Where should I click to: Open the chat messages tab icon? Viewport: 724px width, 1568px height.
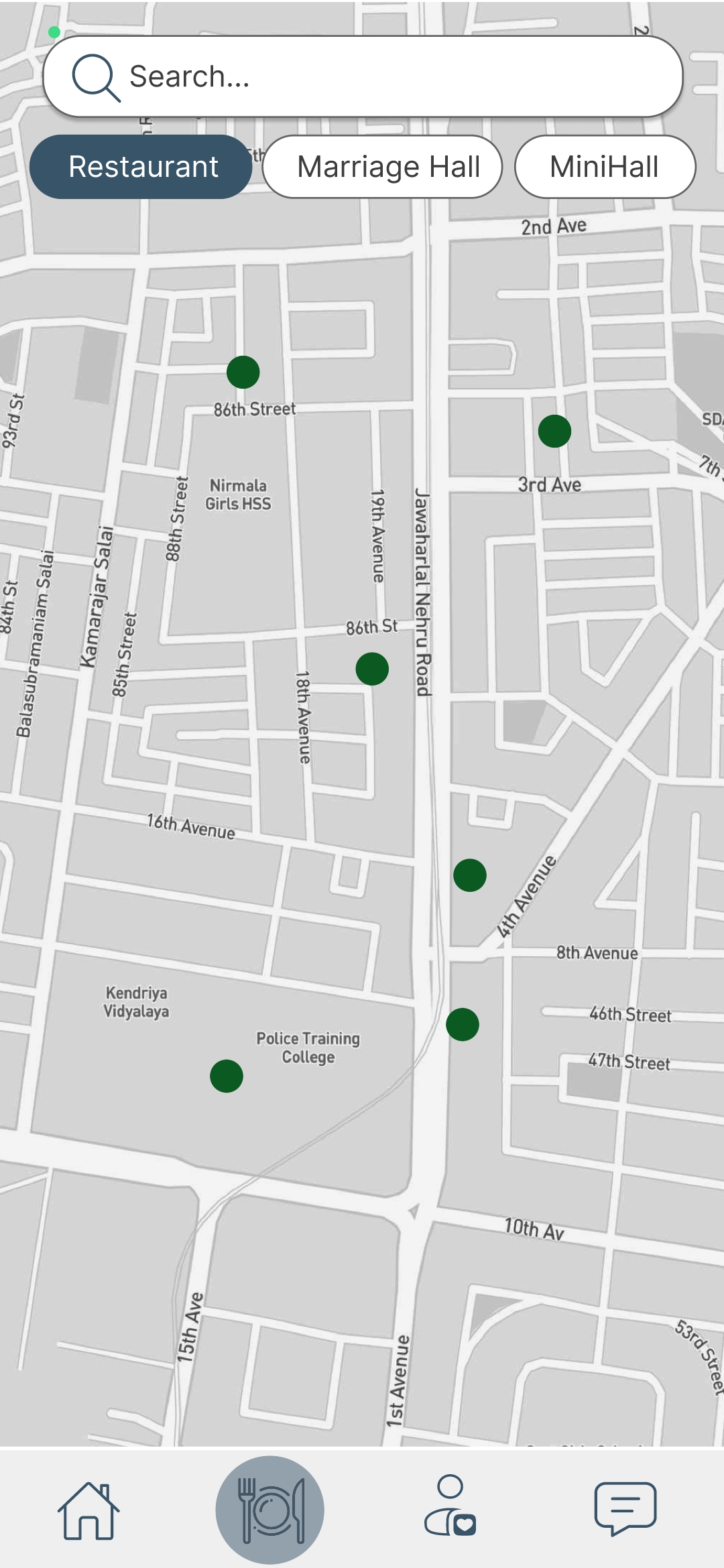pos(625,1508)
